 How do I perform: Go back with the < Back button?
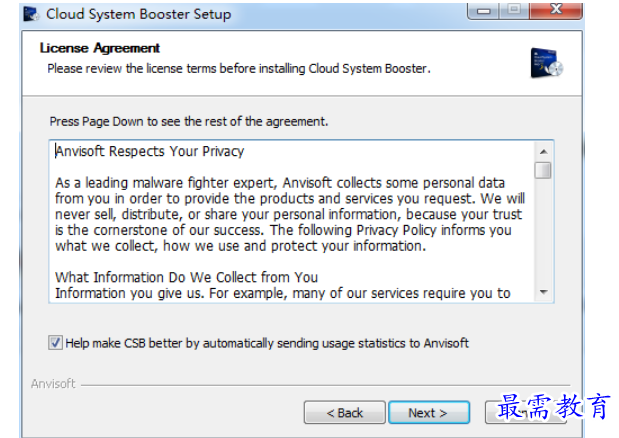(345, 413)
